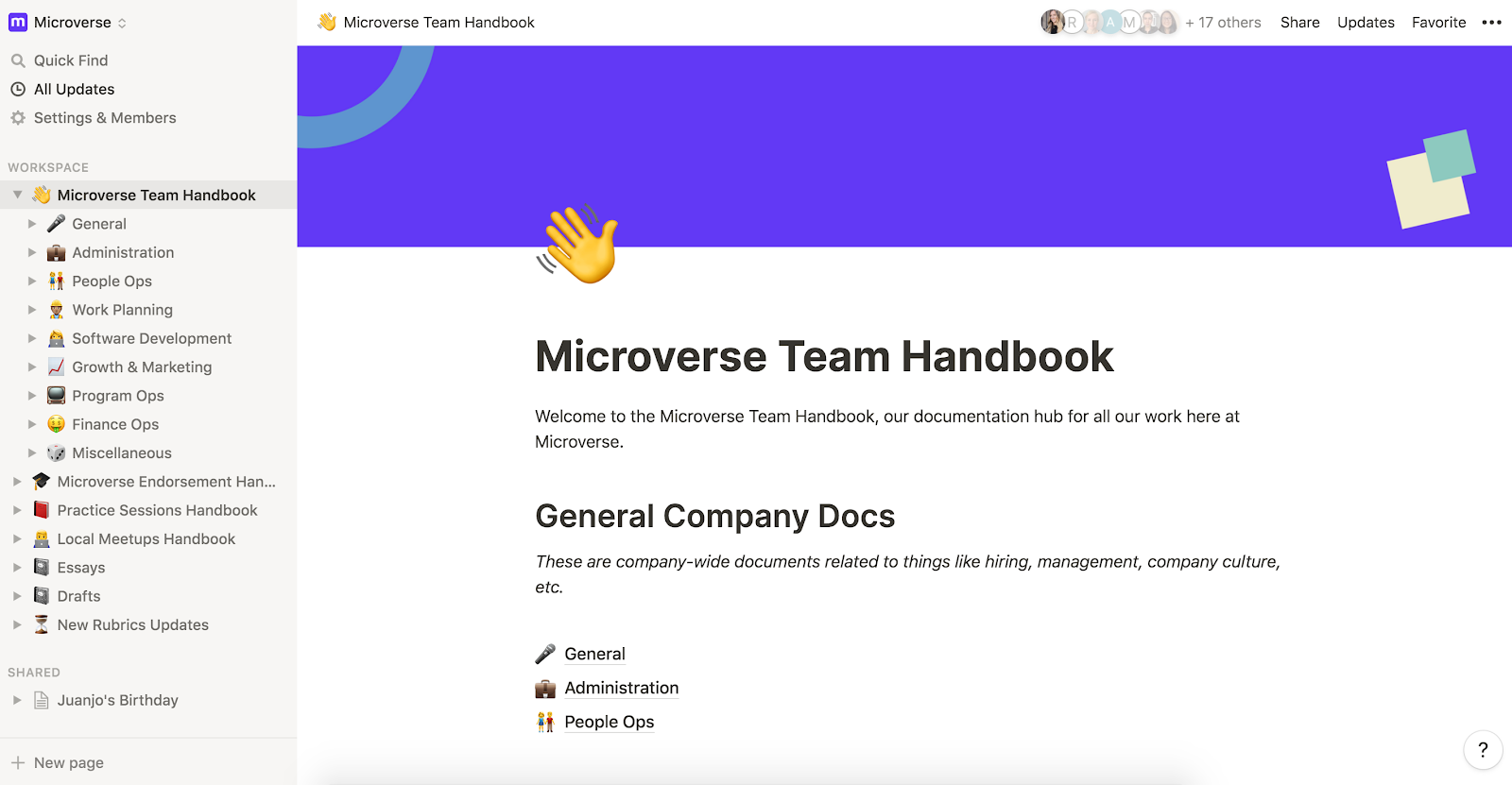Open the Microverse workspace switcher dropdown
The height and width of the screenshot is (785, 1512).
tap(67, 22)
